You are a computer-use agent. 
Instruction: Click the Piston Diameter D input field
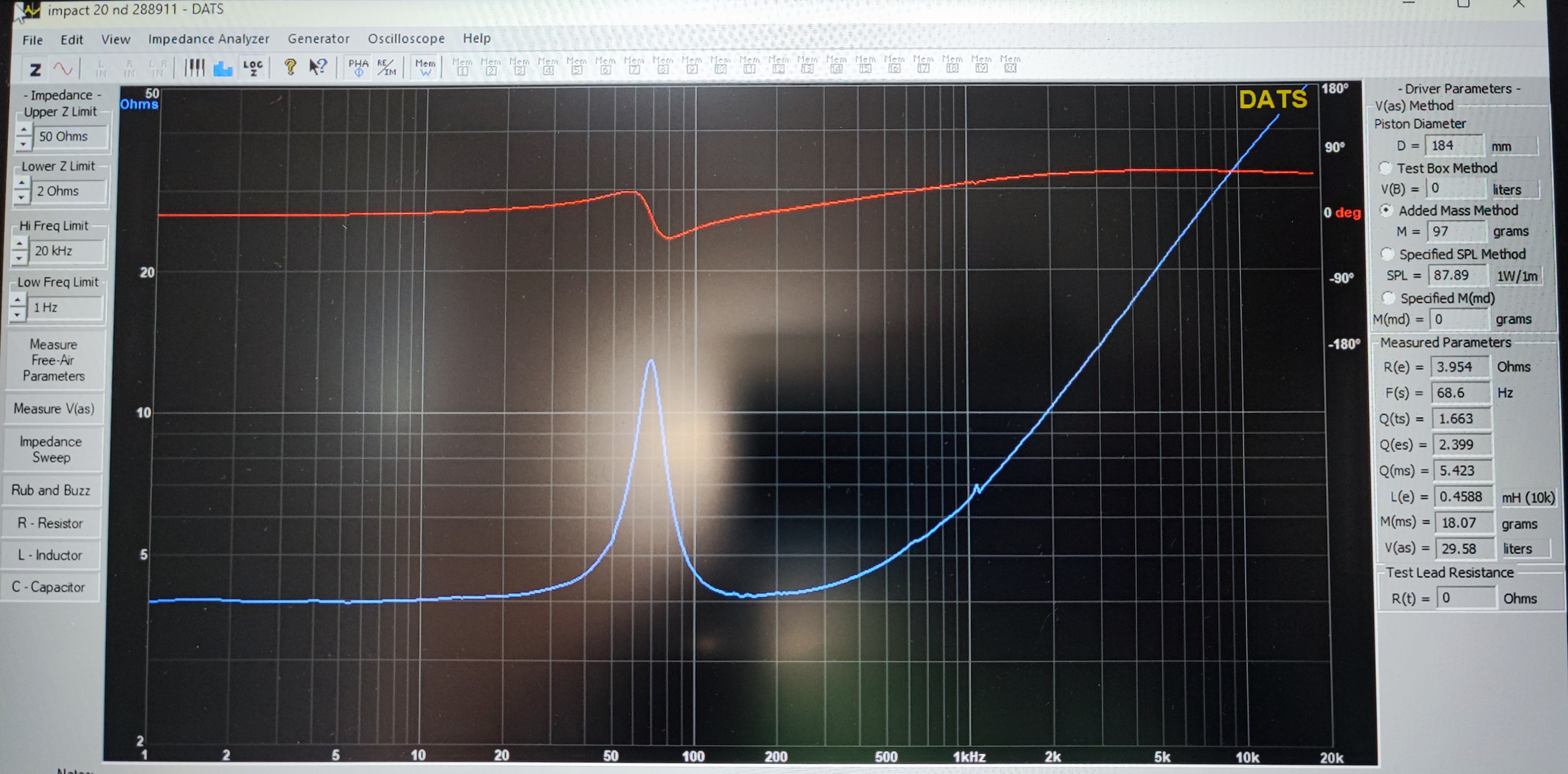[x=1454, y=145]
